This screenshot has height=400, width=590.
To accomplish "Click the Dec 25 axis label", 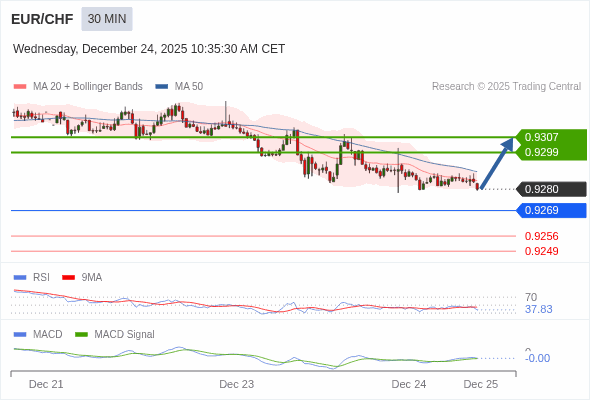I will click(481, 384).
